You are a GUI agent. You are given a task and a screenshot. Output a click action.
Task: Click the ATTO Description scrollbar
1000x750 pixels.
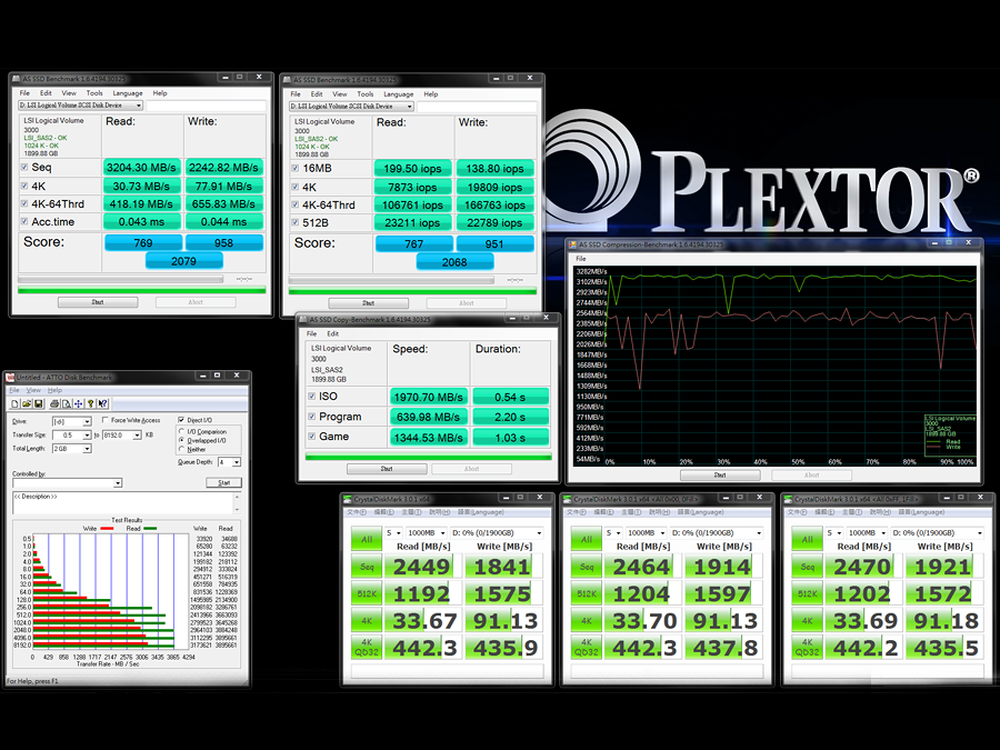237,503
